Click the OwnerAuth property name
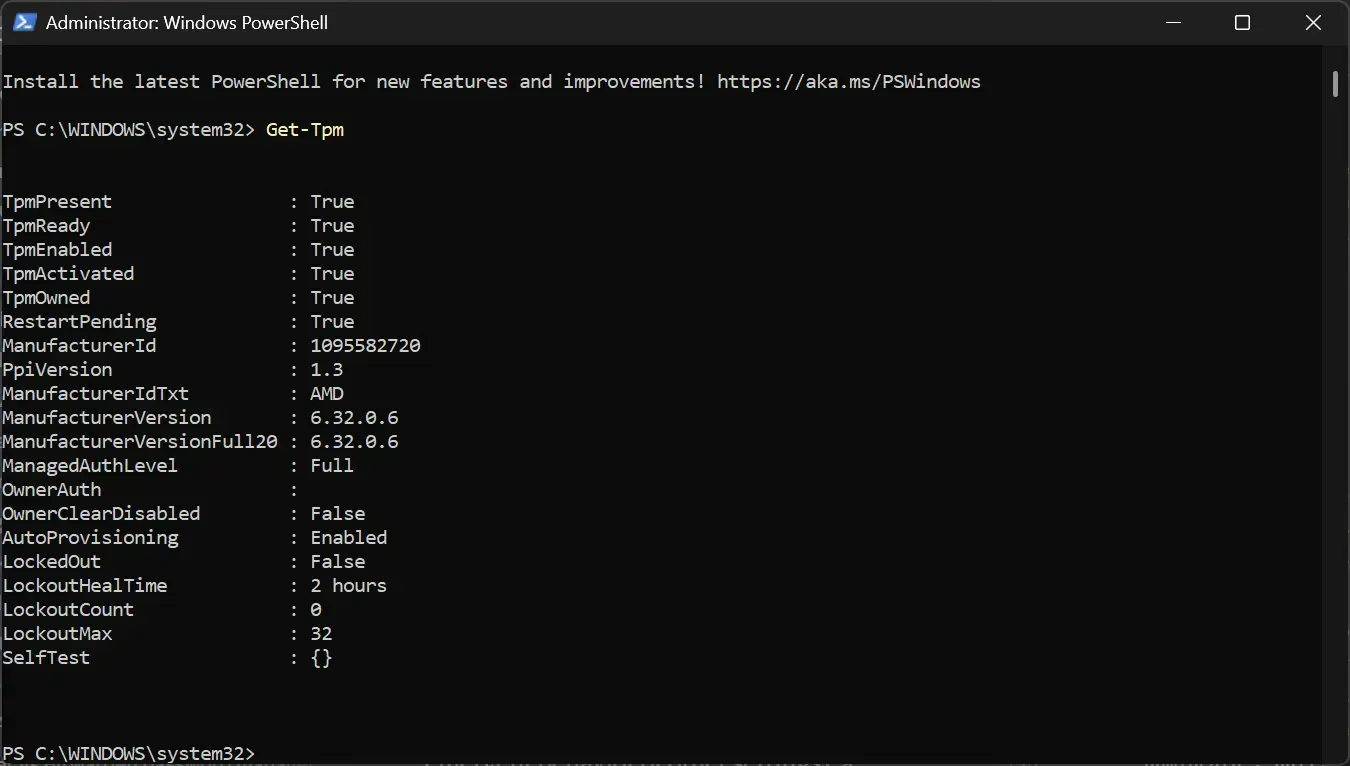1350x766 pixels. click(51, 490)
